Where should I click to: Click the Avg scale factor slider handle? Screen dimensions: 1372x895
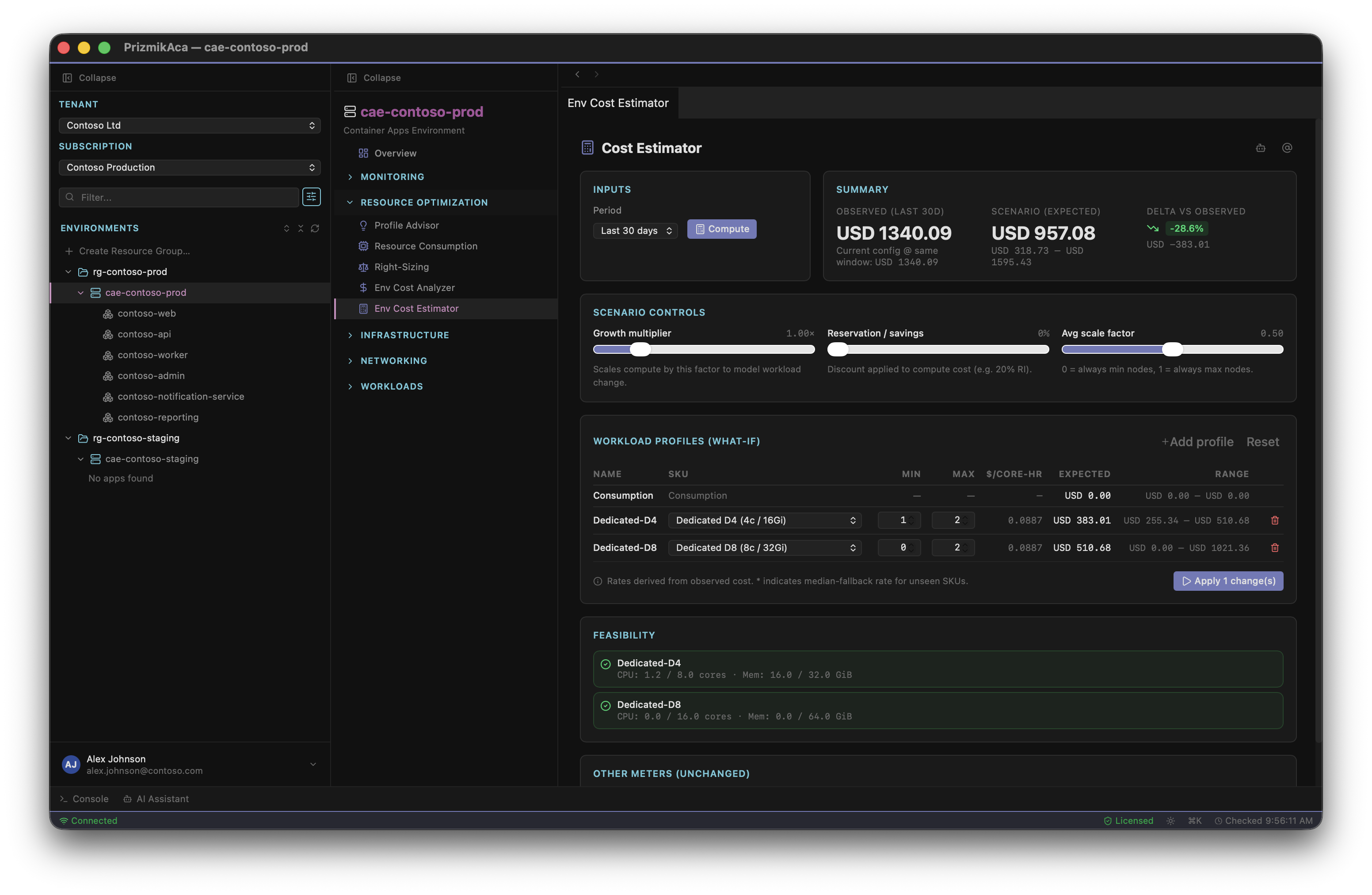pos(1172,349)
